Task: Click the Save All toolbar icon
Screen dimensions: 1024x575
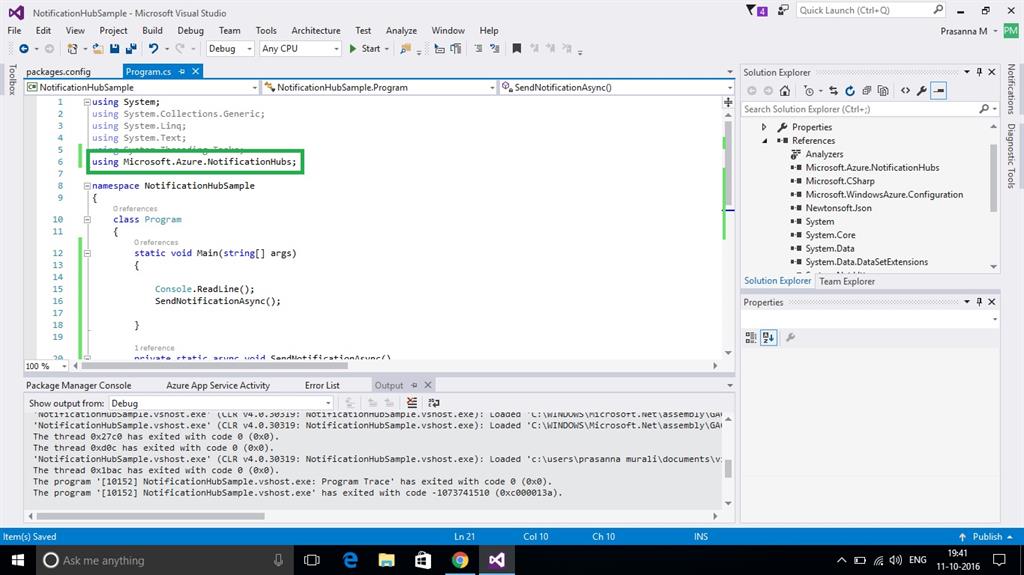Action: coord(130,48)
